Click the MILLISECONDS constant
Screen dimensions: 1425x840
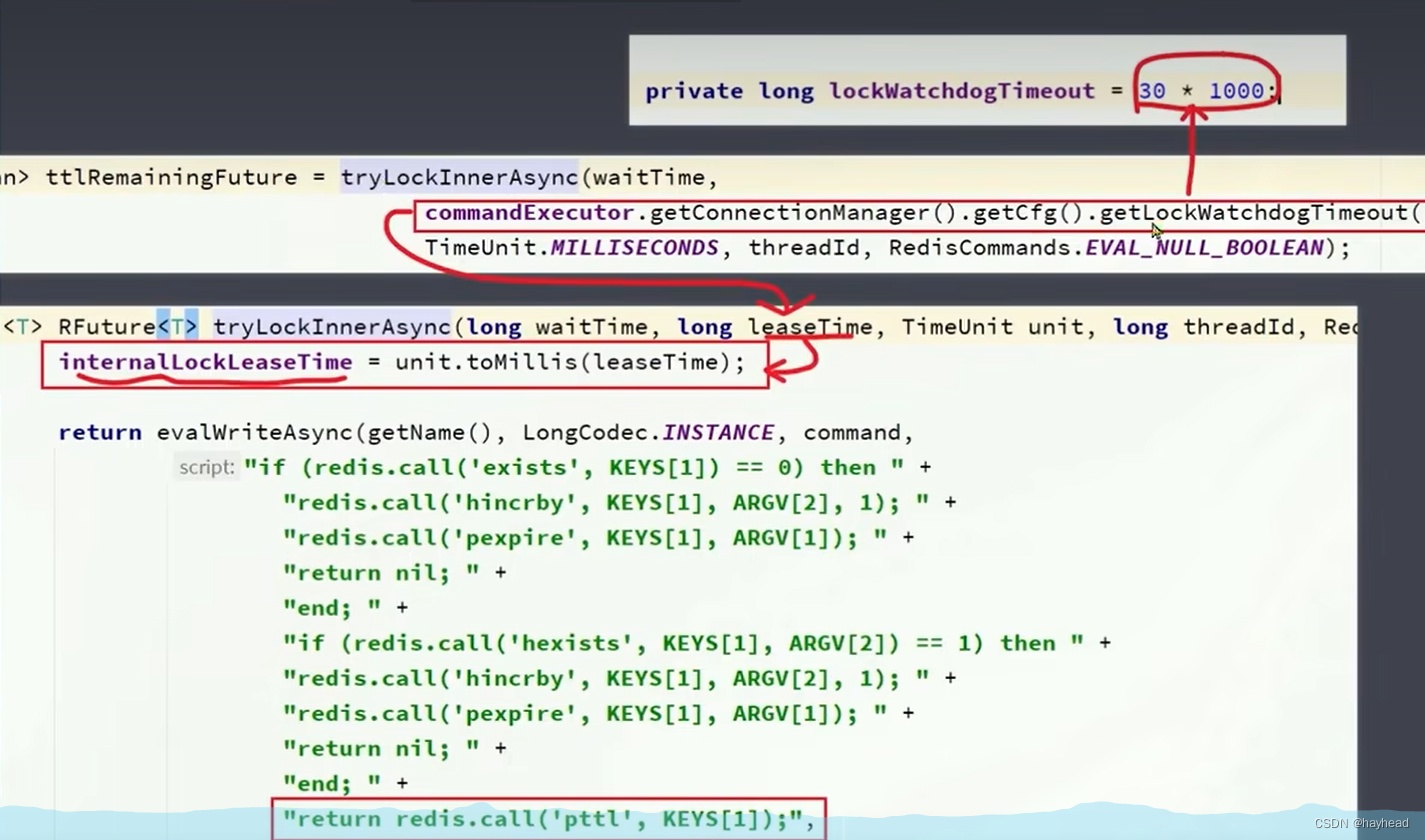coord(635,247)
